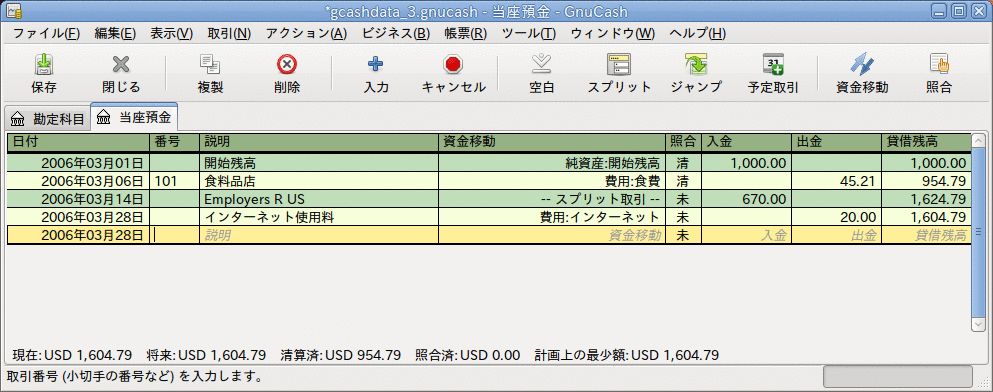Click the 入金 column header
993x392 pixels.
(746, 141)
